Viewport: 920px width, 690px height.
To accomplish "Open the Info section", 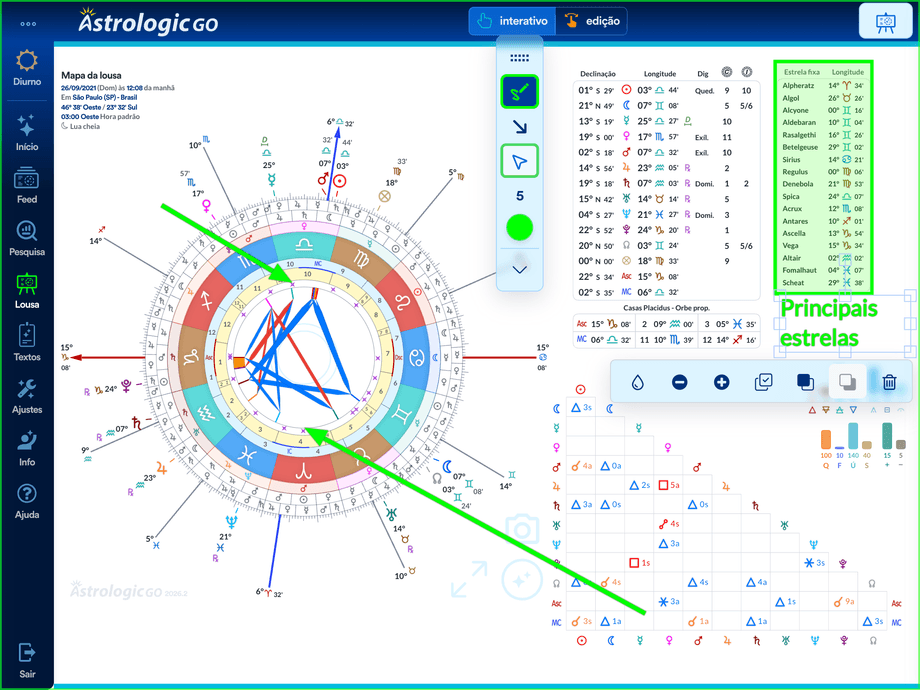I will 27,448.
